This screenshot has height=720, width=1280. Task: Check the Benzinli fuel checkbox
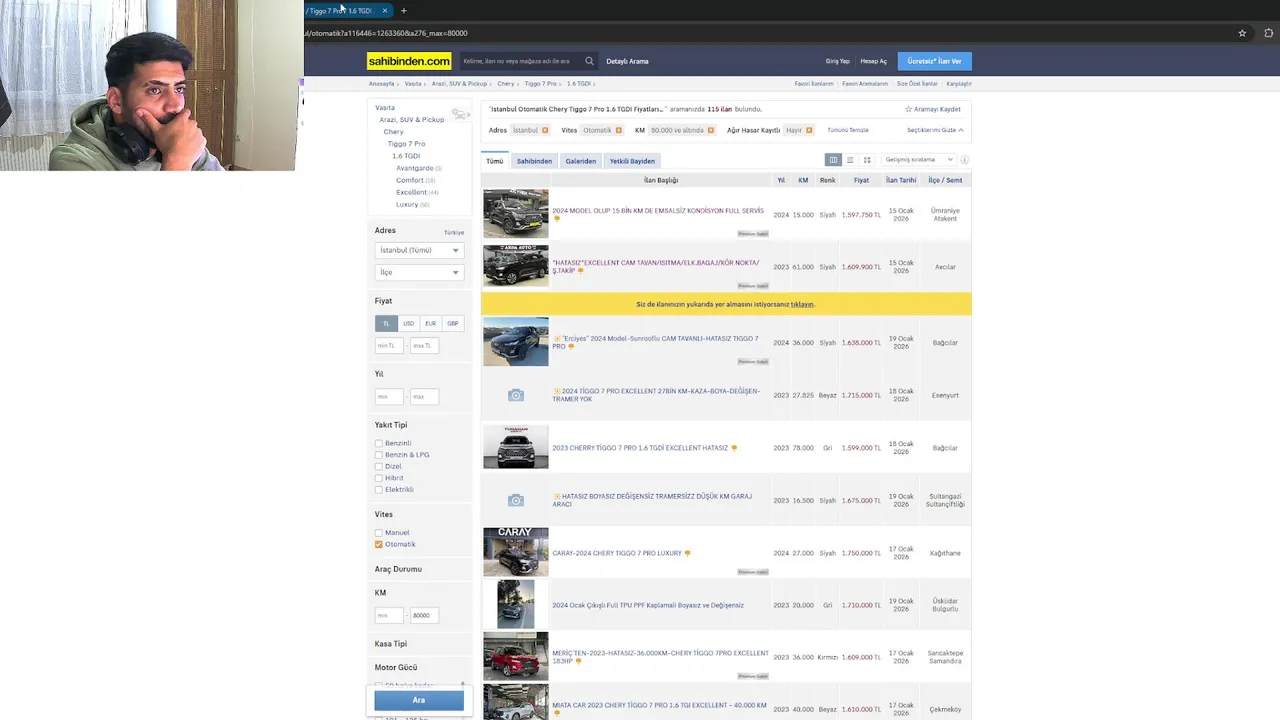tap(379, 443)
